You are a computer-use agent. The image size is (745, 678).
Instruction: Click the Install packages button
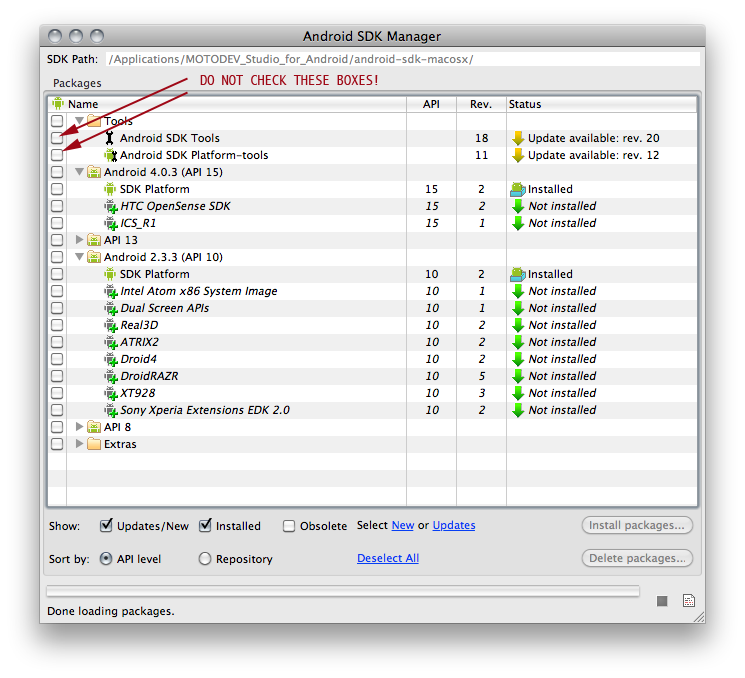pos(637,525)
